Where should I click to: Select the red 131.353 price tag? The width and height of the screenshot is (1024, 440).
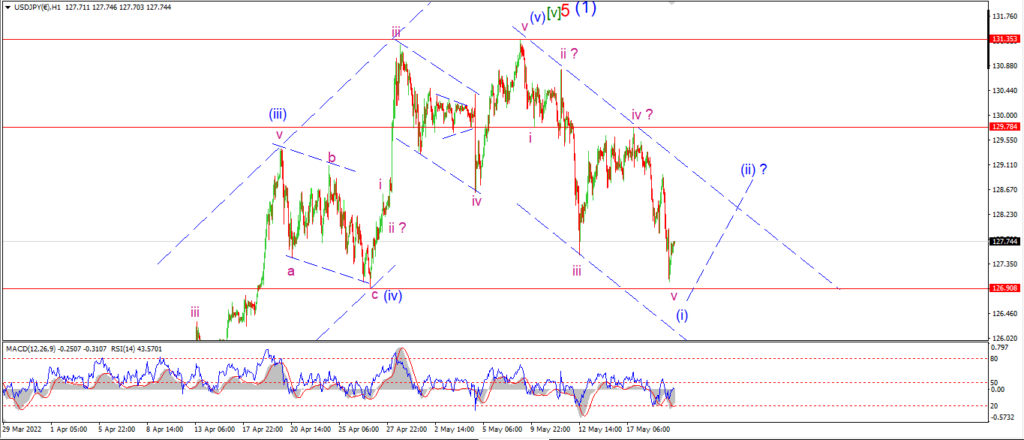point(1004,39)
